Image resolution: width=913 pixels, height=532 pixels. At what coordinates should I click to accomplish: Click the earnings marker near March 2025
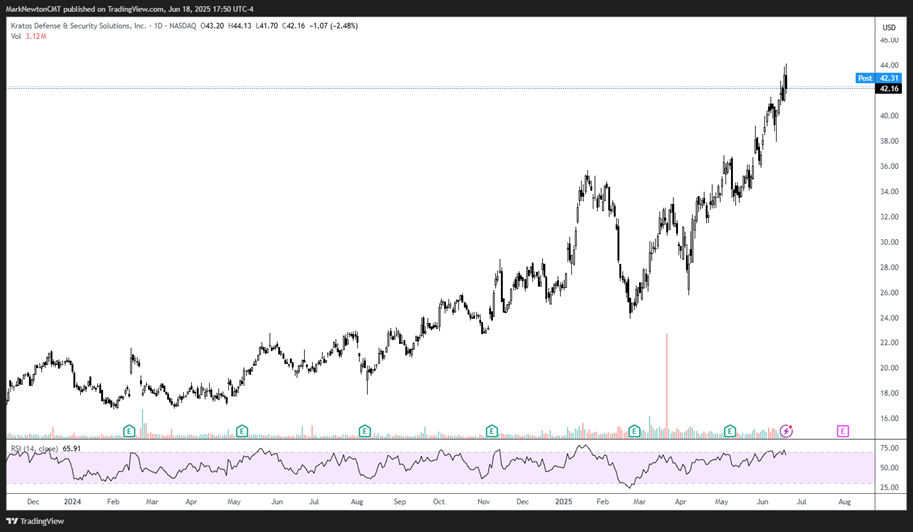point(633,431)
